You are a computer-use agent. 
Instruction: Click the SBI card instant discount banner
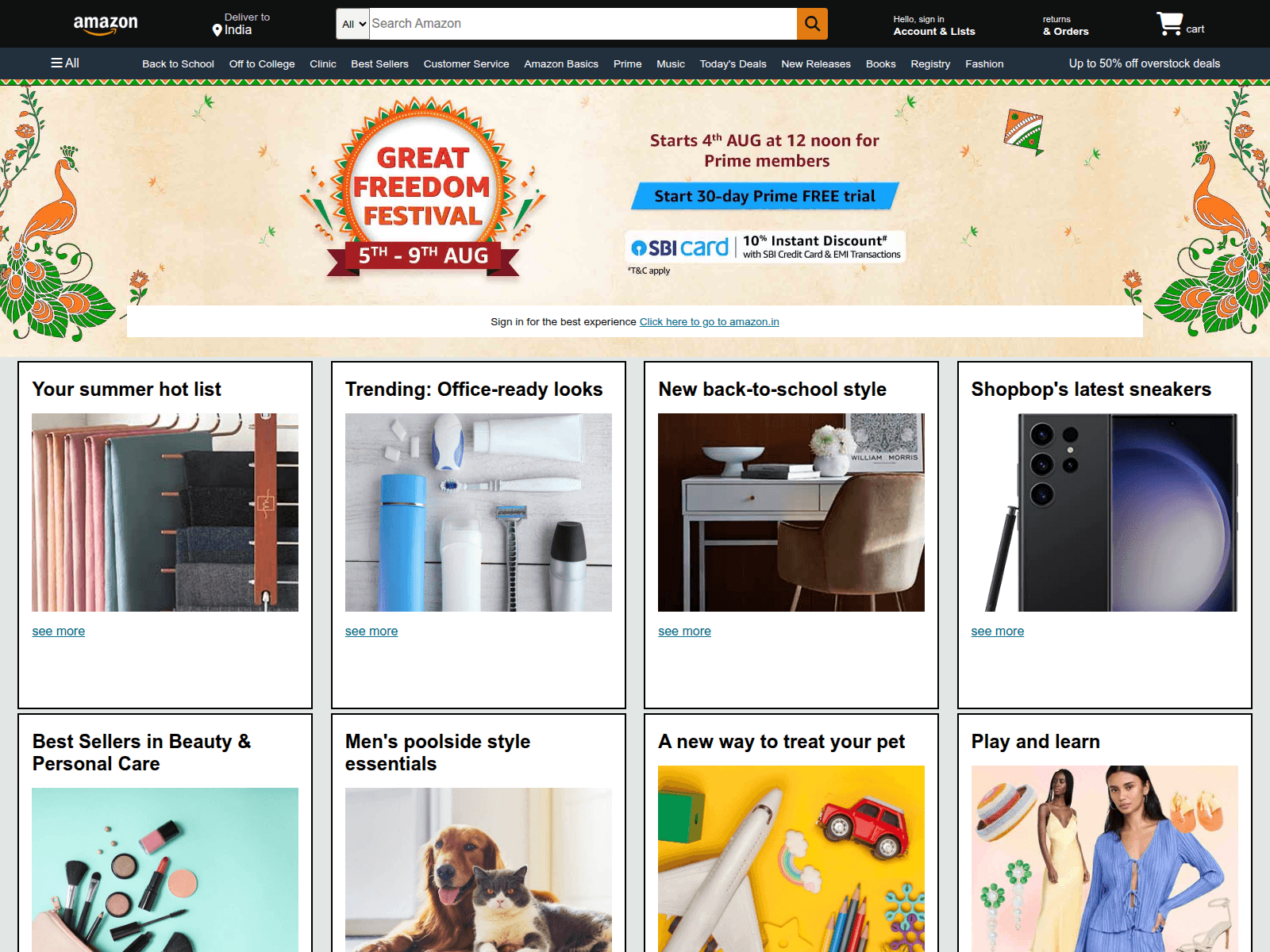765,247
